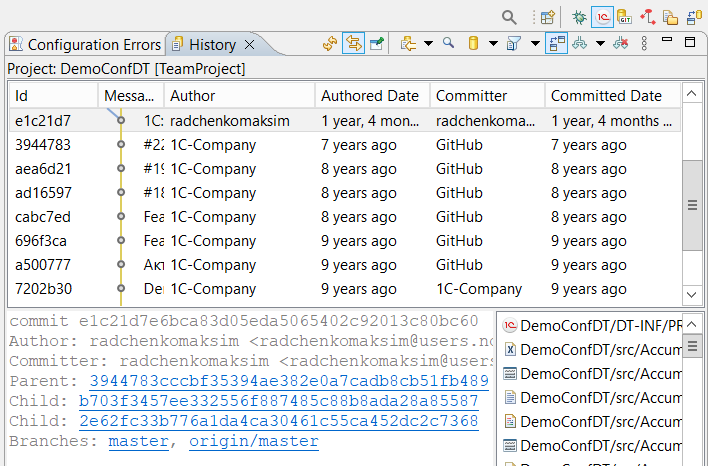Switch to the Debug perspective bug icon

(579, 17)
